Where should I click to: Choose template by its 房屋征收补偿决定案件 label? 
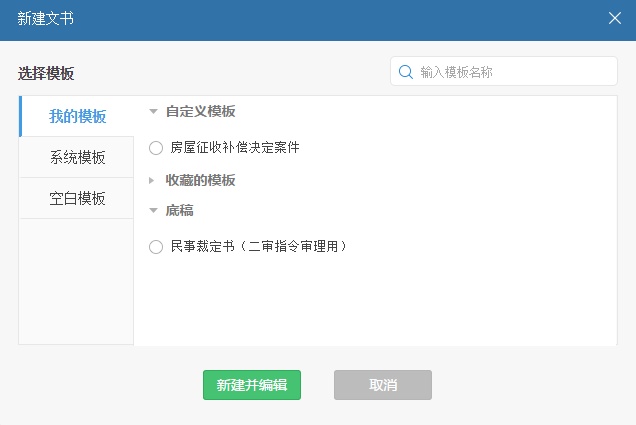click(235, 148)
